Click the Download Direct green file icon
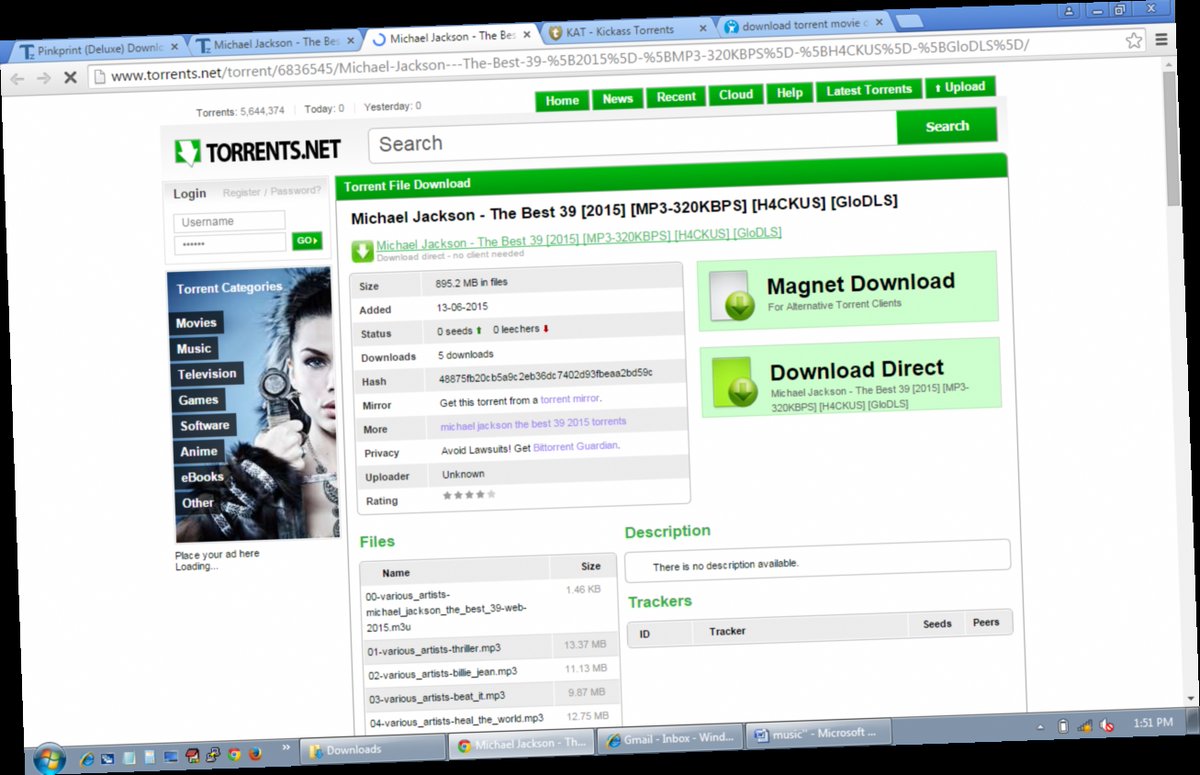 click(733, 382)
